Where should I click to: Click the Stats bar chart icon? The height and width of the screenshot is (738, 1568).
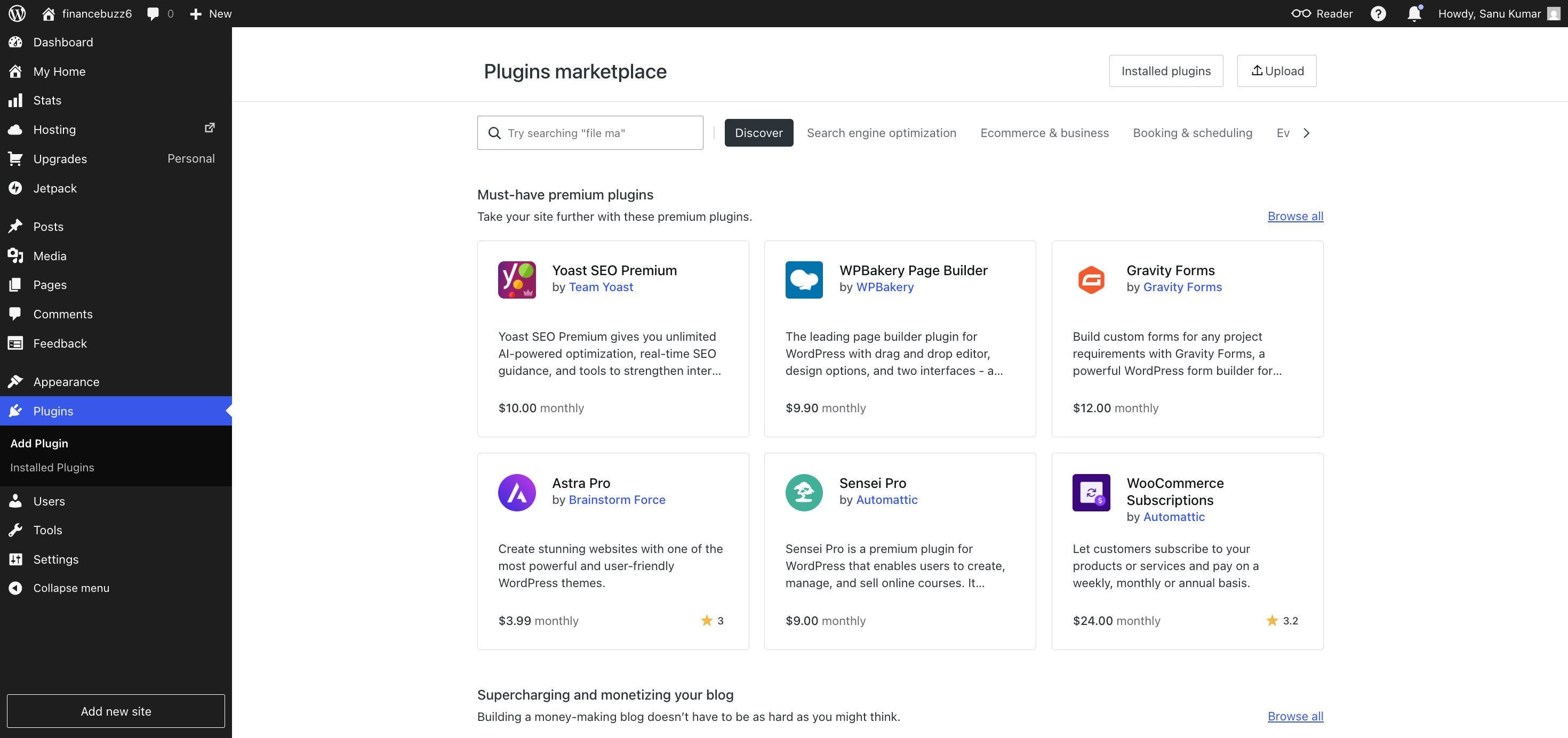tap(16, 100)
